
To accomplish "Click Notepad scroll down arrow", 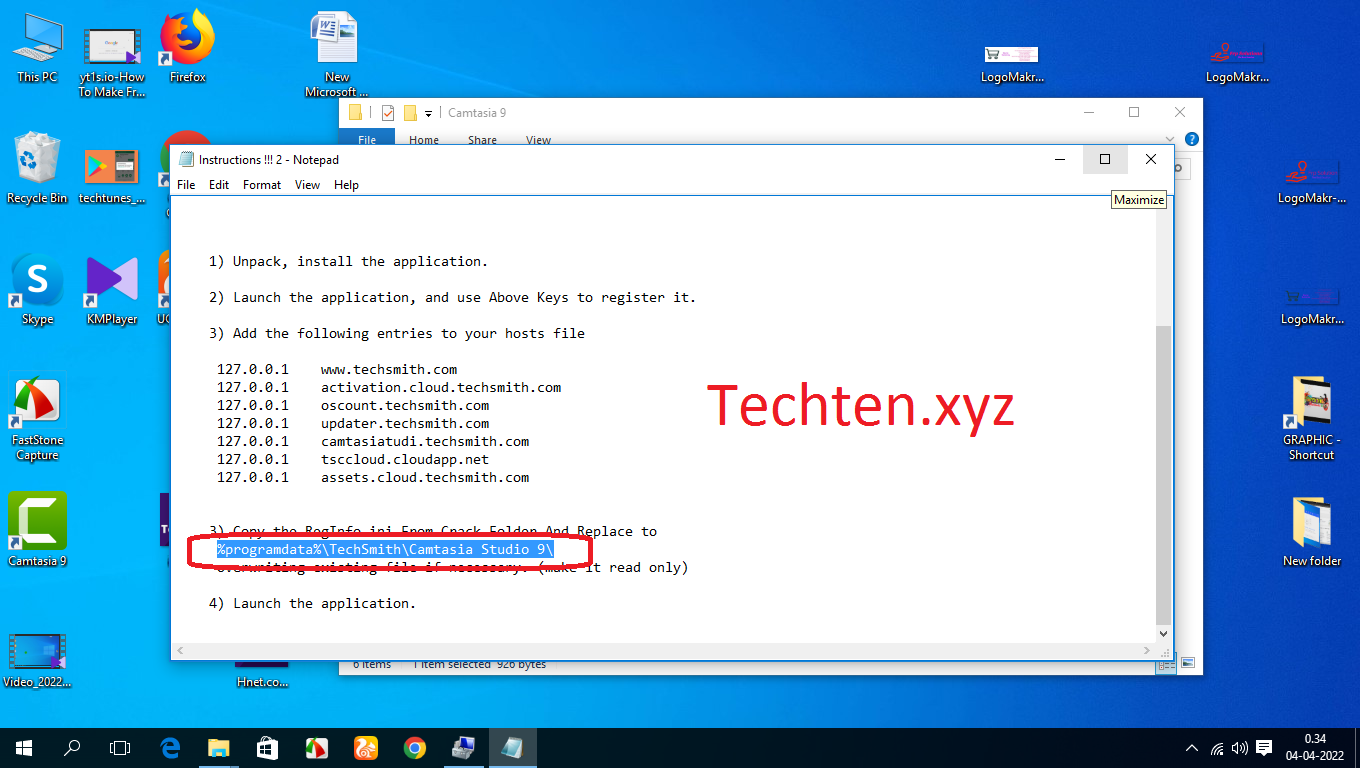I will pos(1163,633).
